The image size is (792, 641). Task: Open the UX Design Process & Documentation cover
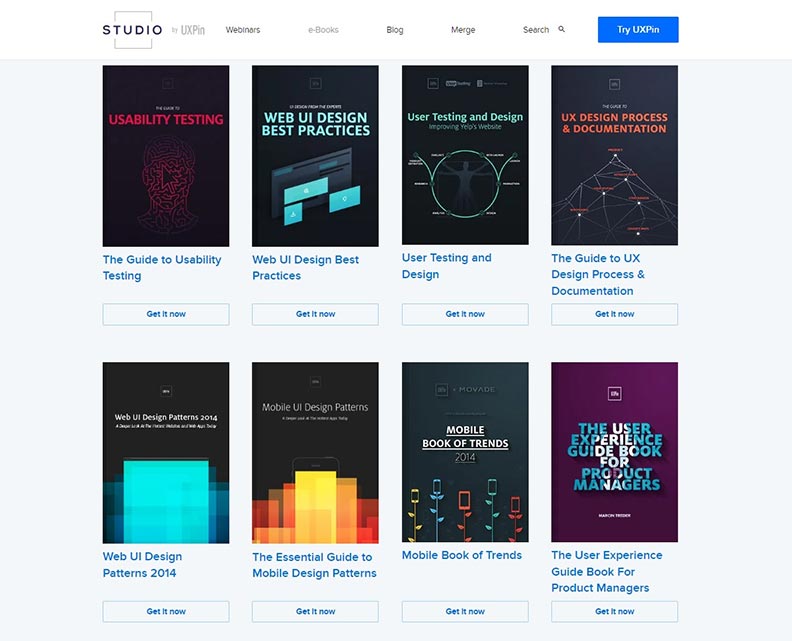[614, 155]
